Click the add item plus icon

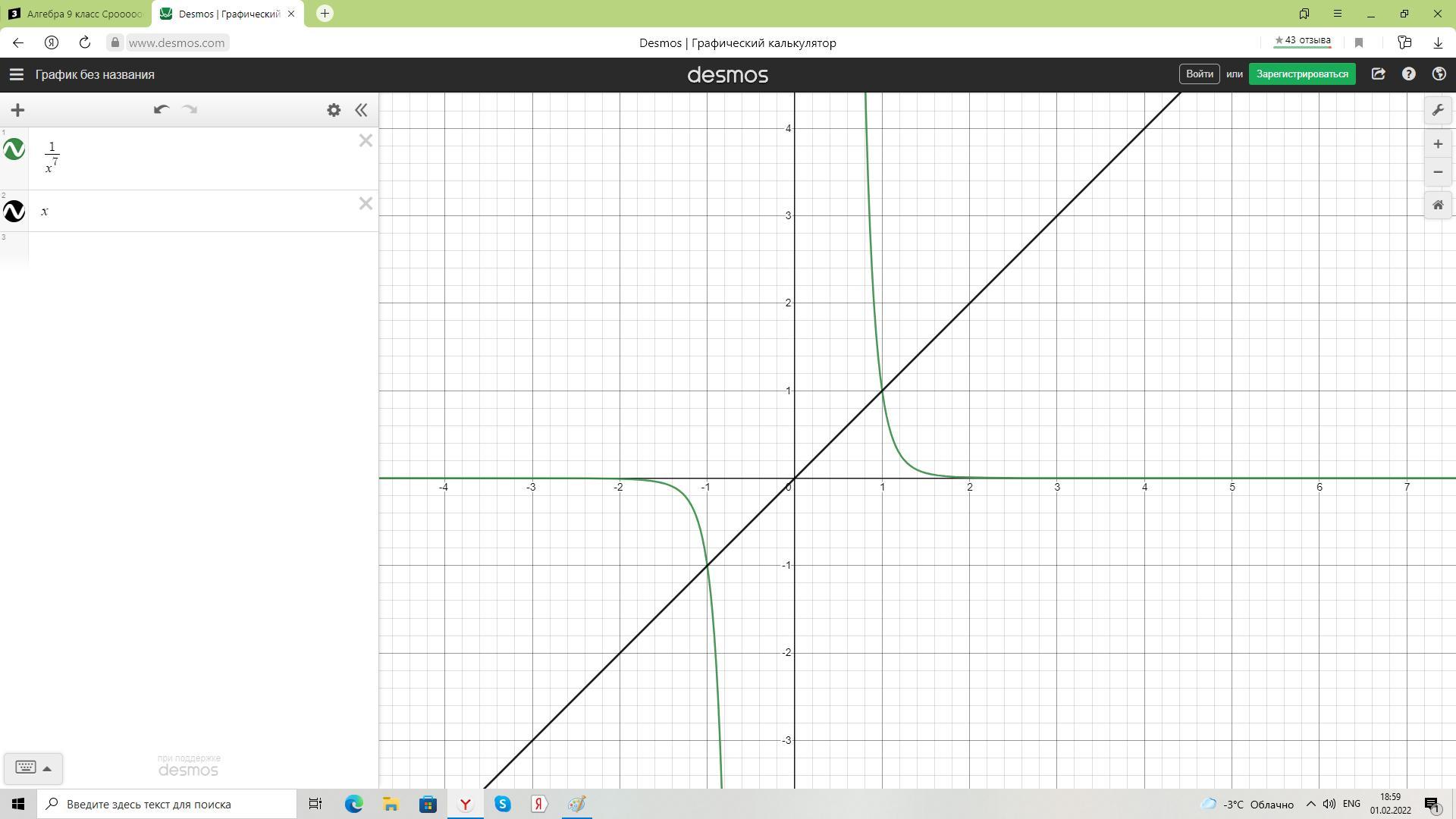tap(17, 110)
